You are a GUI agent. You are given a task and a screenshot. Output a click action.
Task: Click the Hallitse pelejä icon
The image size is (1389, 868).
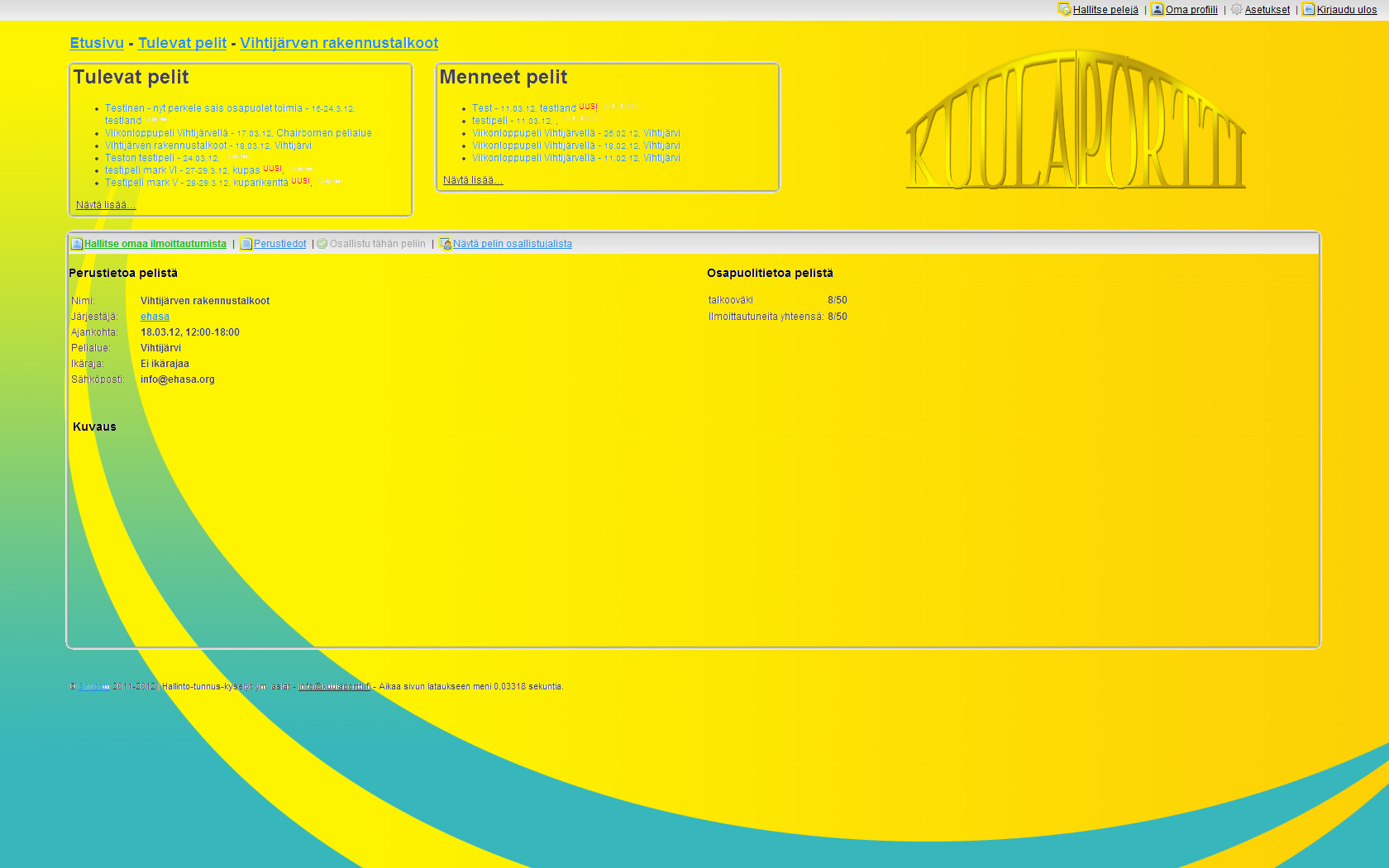tap(1064, 10)
